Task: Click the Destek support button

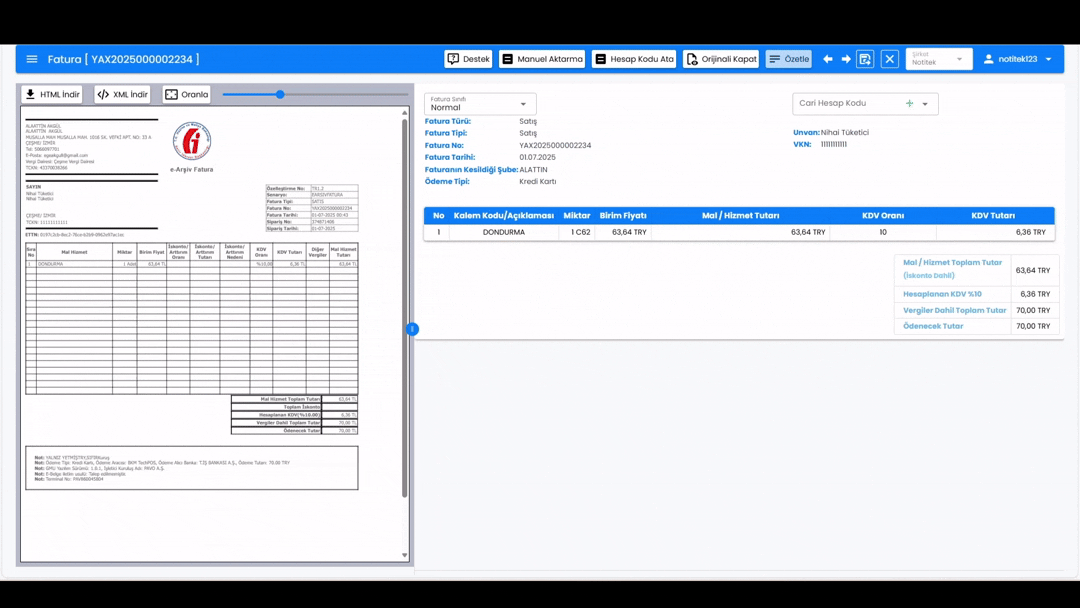Action: (x=468, y=59)
